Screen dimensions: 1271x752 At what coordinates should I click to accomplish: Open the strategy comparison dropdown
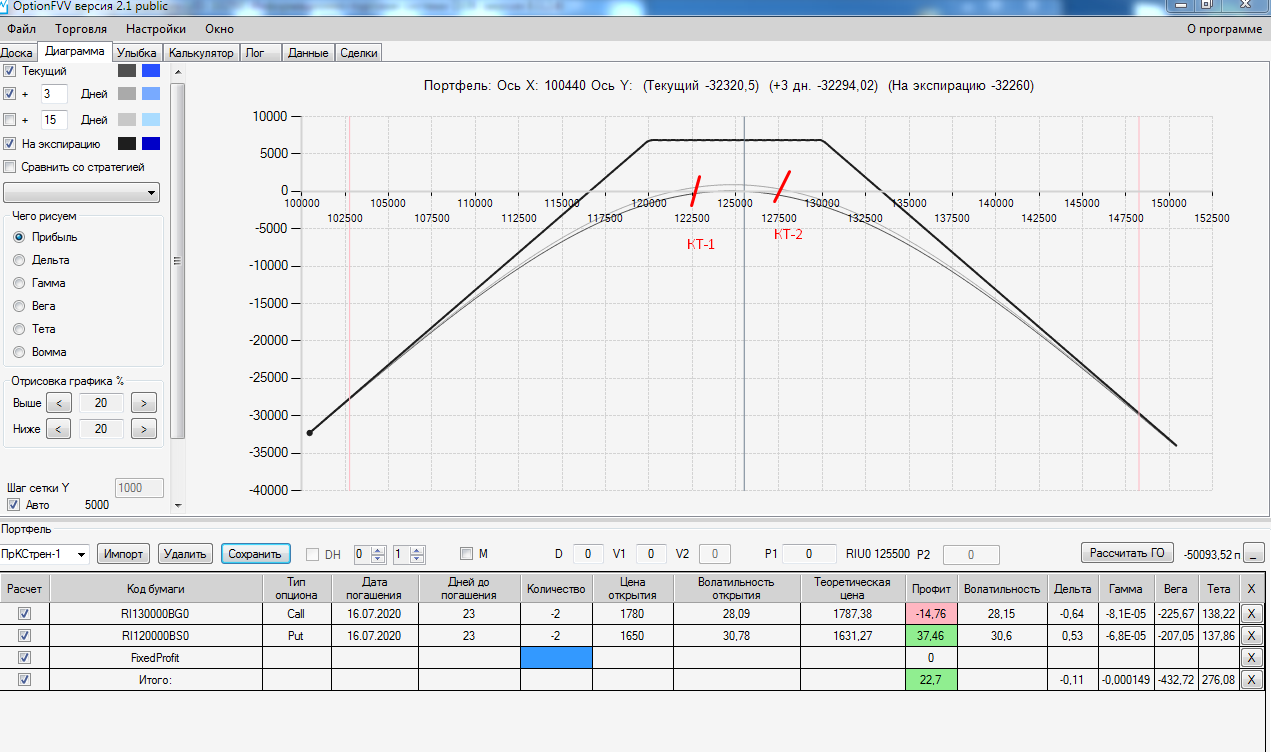click(82, 193)
